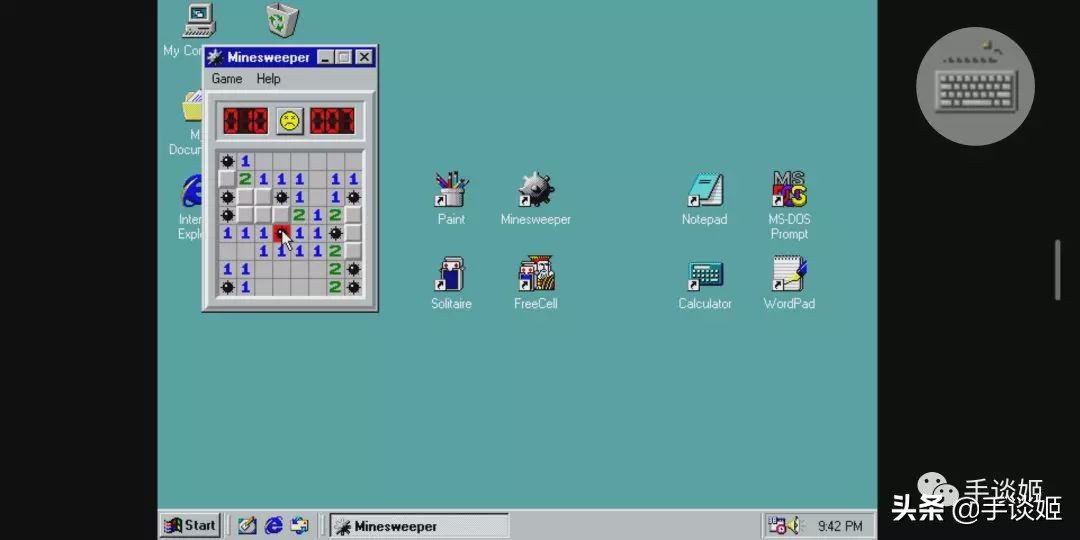Select the MS-DOS Prompt shortcut
Screen dimensions: 1080x540
pos(789,190)
